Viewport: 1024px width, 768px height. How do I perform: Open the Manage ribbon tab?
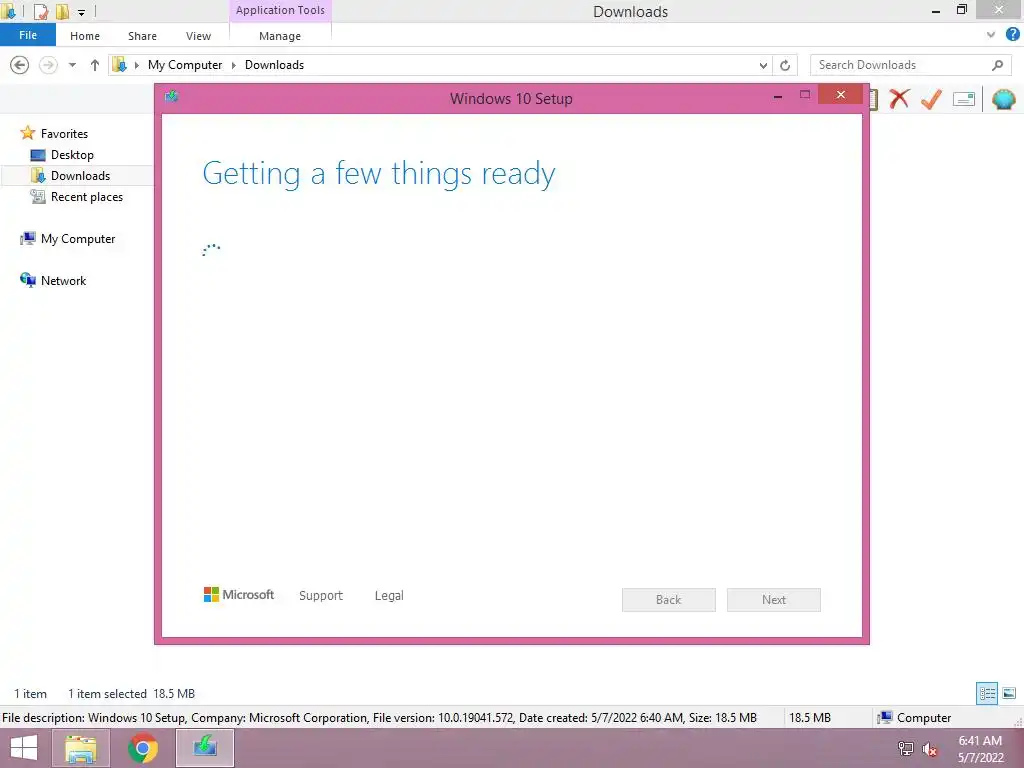coord(280,36)
